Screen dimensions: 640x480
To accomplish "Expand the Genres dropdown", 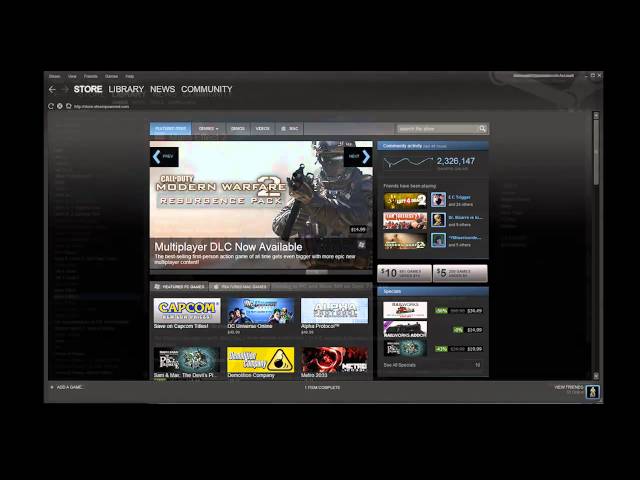I will pos(208,129).
